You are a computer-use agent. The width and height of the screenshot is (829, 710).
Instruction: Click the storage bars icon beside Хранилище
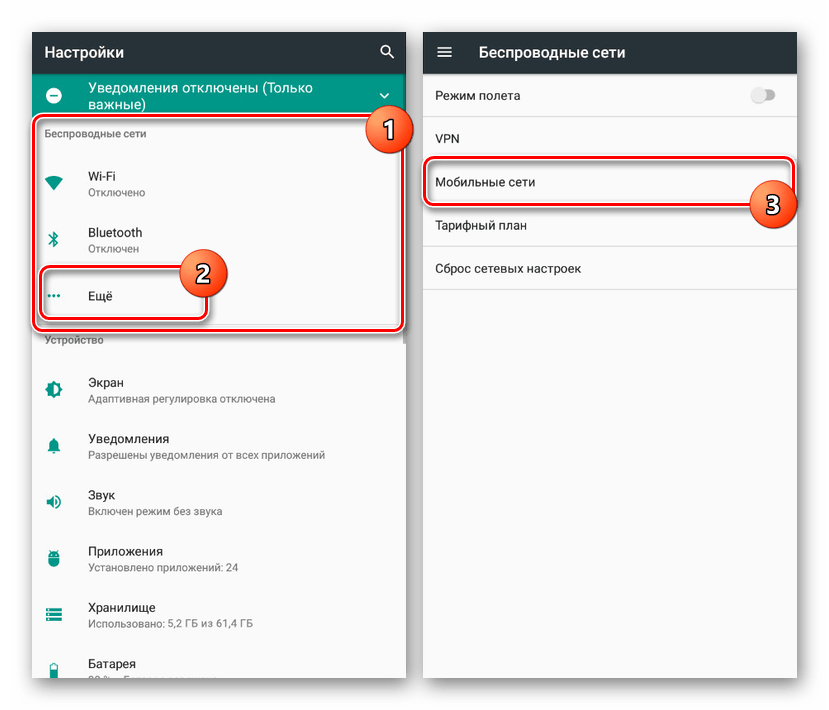pos(54,614)
